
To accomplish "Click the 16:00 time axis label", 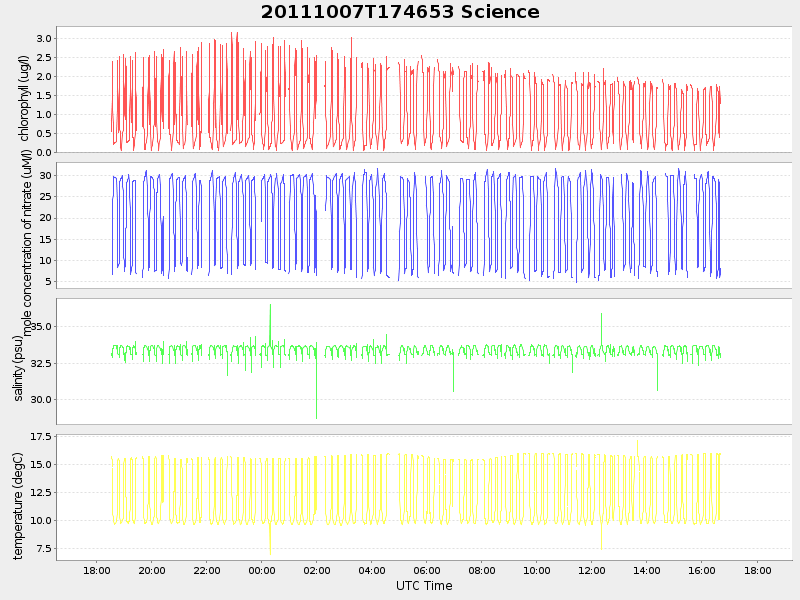I will coord(702,570).
